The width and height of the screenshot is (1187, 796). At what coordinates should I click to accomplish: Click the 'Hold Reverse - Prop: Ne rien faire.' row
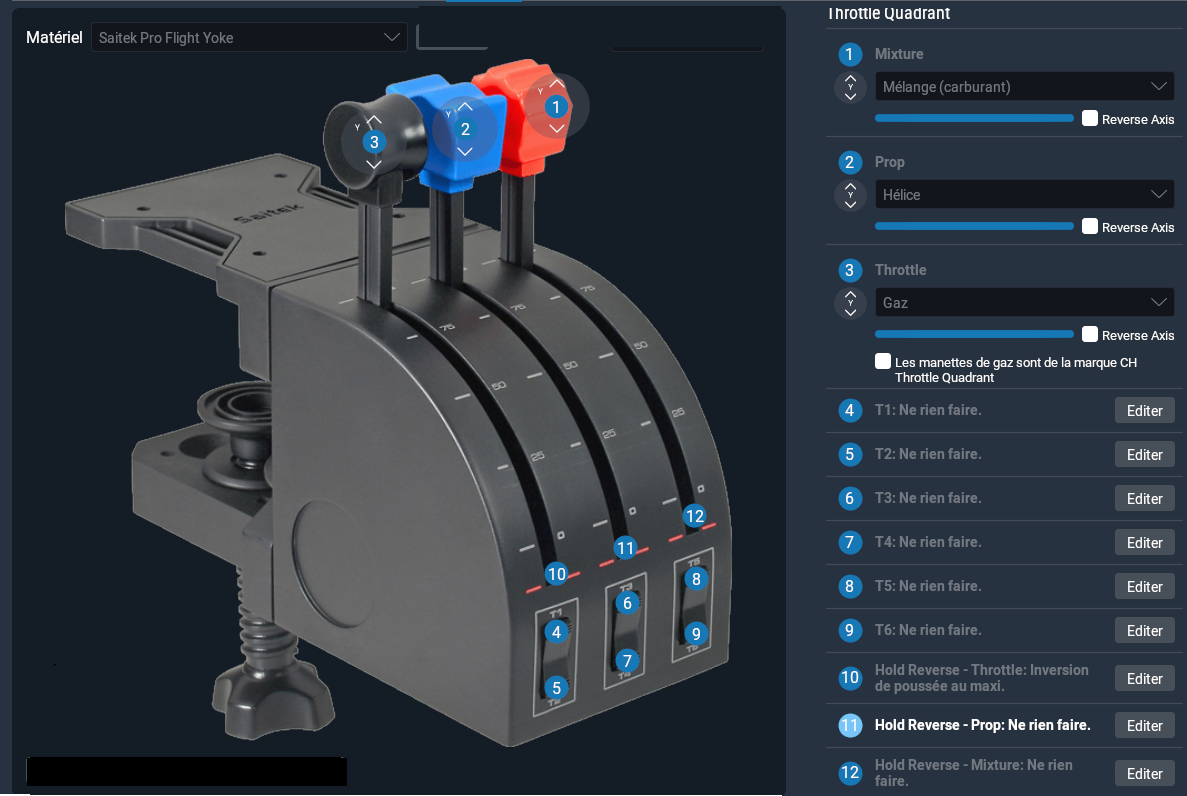point(1005,725)
